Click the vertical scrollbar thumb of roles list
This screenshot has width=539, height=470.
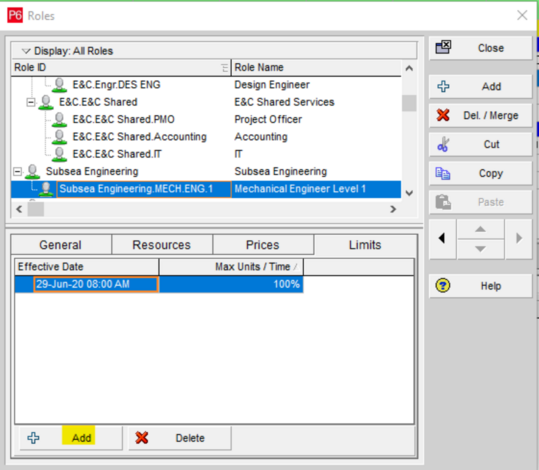tap(409, 103)
